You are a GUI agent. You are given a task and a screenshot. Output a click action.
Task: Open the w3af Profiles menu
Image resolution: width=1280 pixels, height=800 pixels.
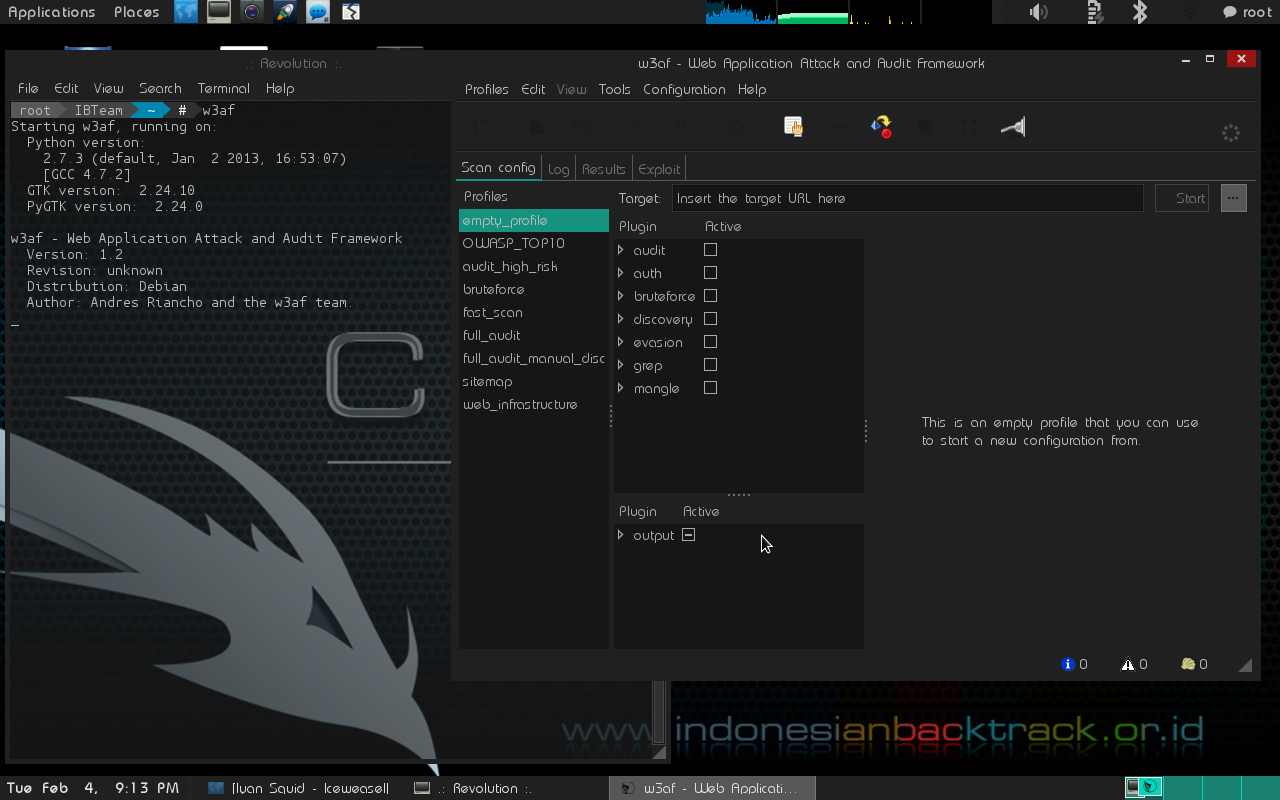(487, 89)
